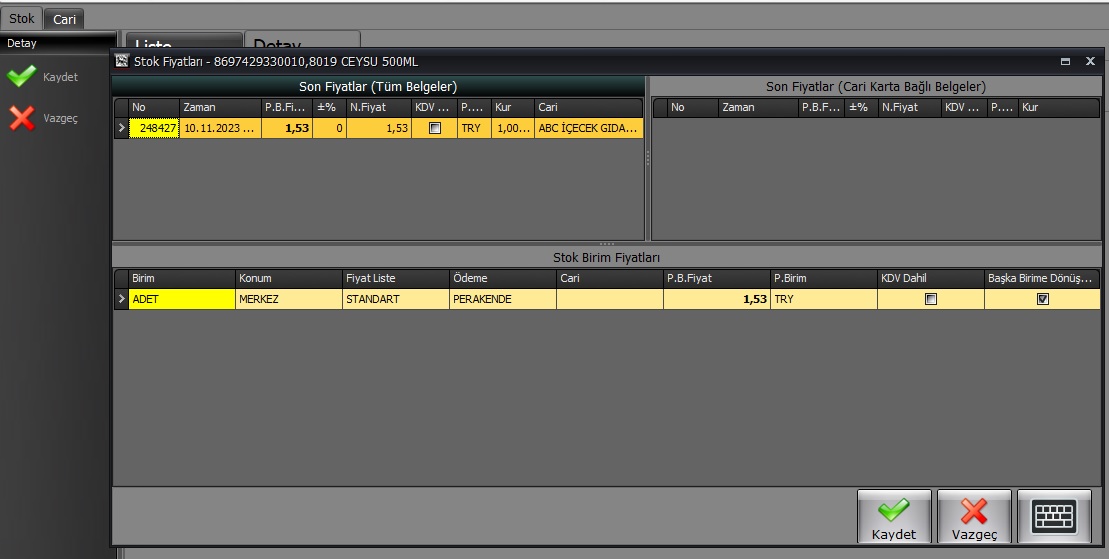Click the Kaydet button in the dialog footer

[893, 517]
